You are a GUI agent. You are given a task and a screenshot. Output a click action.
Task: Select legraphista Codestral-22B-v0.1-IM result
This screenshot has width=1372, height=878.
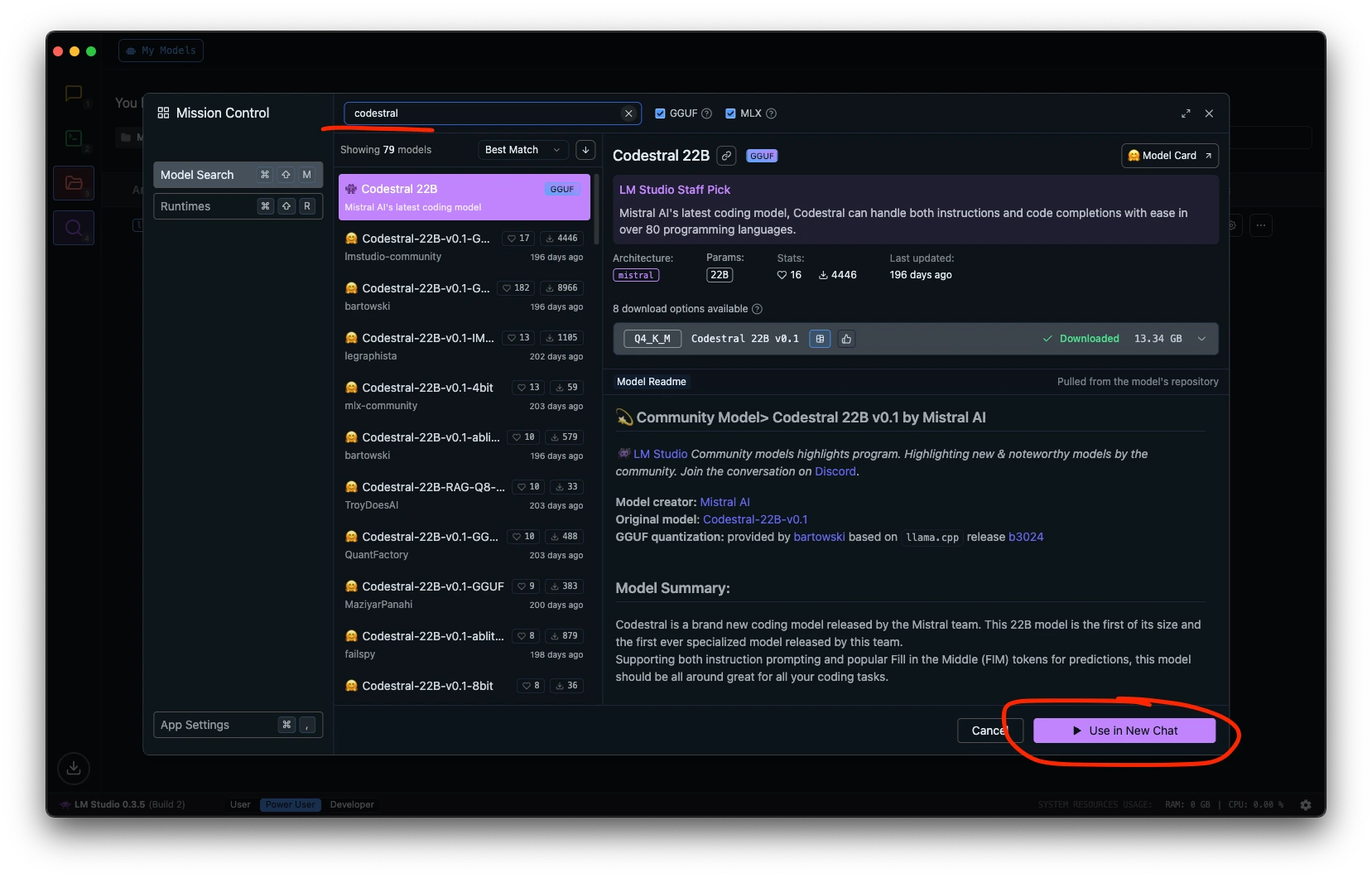tap(465, 346)
